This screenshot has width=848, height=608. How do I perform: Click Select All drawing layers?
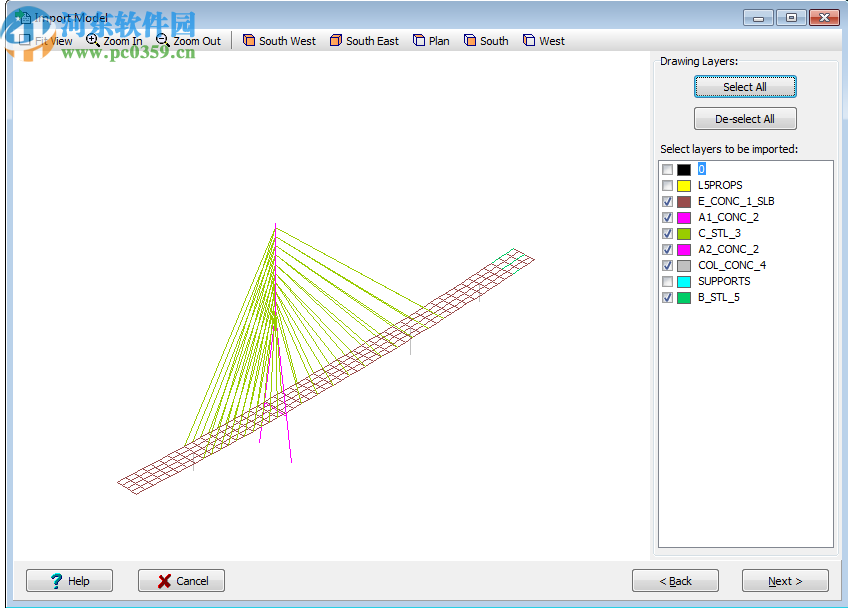[x=745, y=87]
